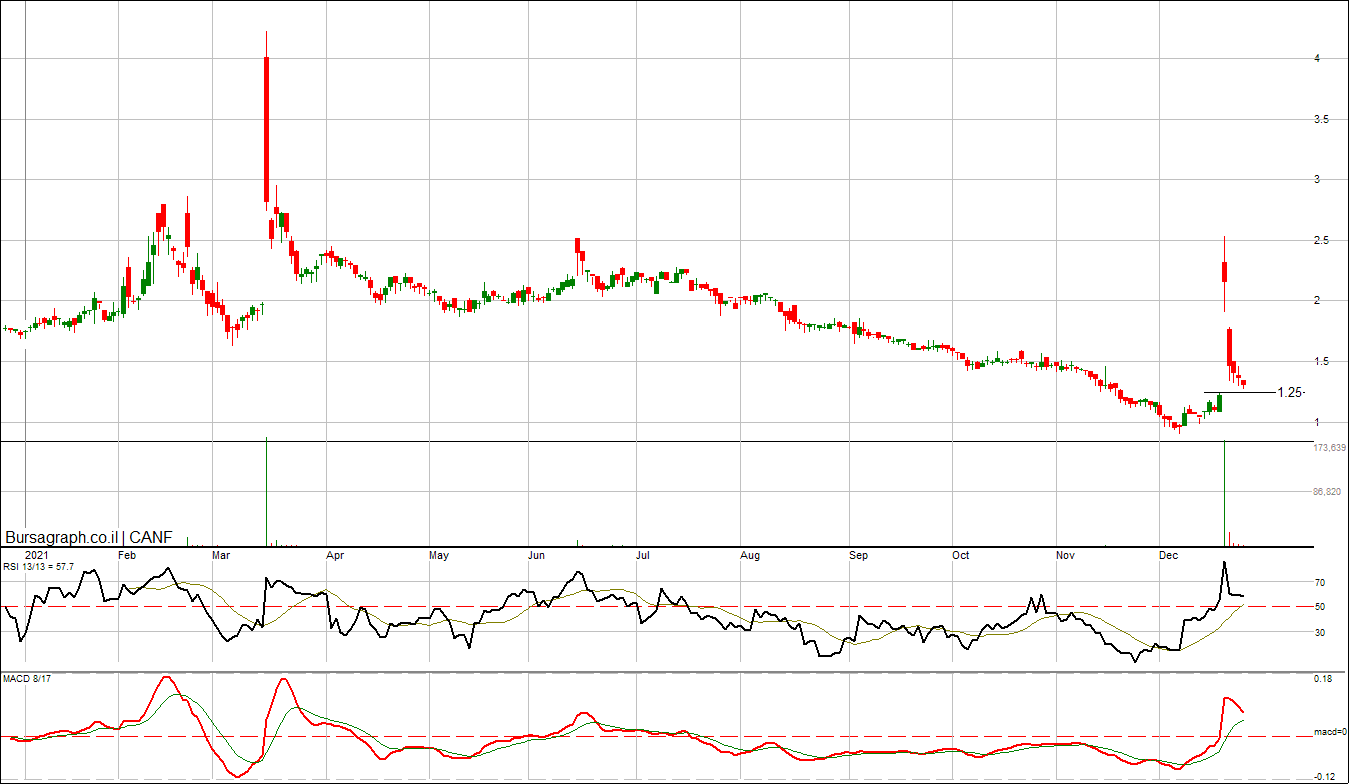Select the Jun month label
The image size is (1349, 784).
536,554
